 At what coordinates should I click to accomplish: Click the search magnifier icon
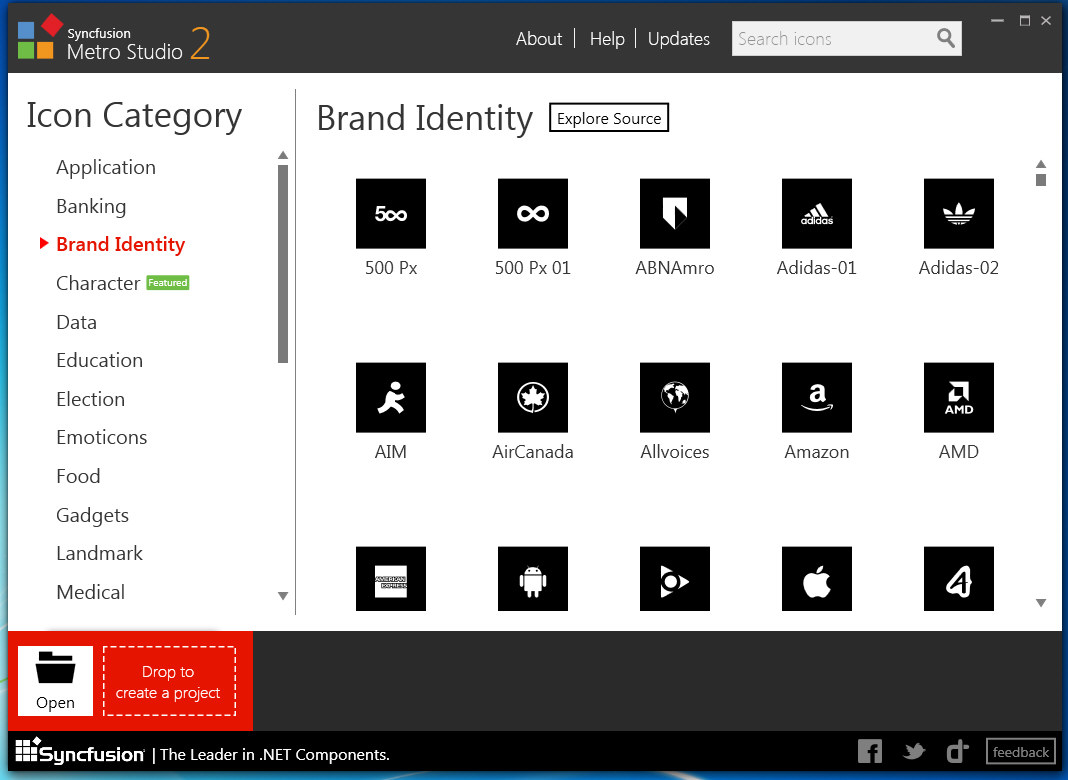point(945,38)
